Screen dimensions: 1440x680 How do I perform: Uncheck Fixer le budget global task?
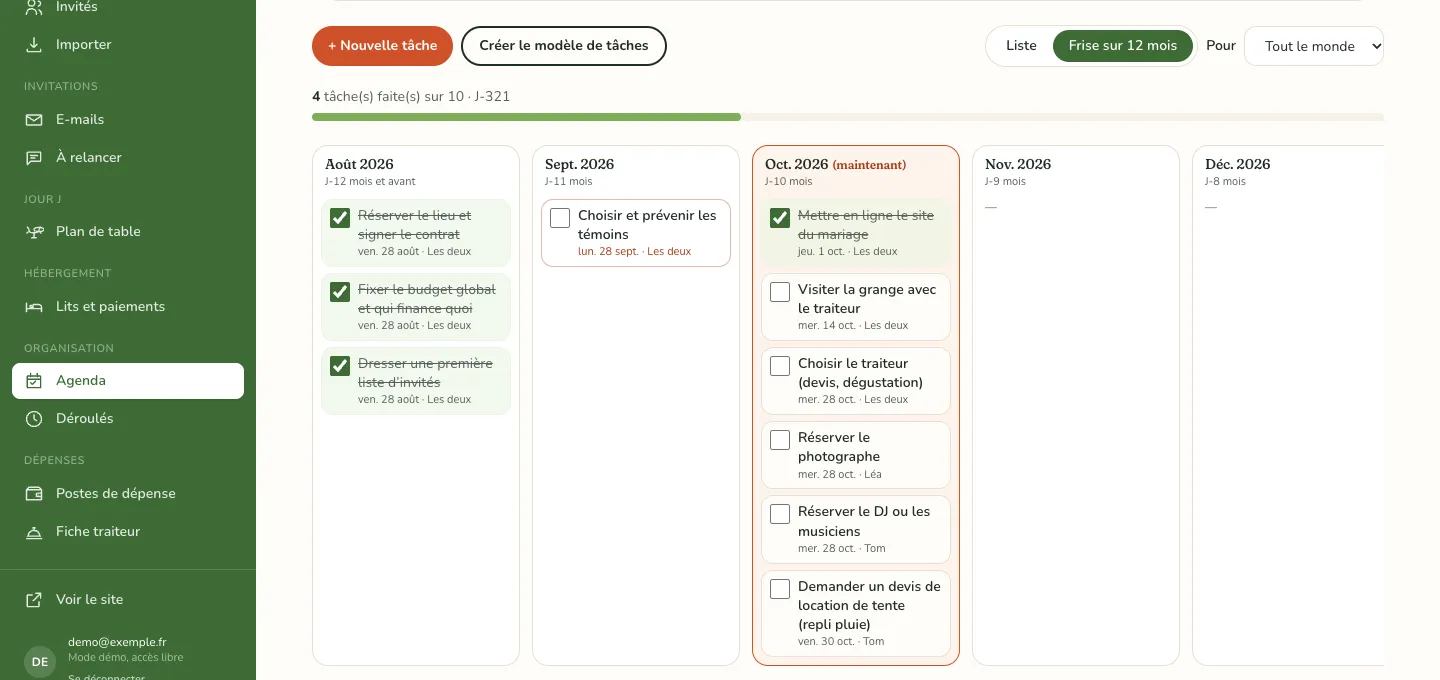point(340,292)
